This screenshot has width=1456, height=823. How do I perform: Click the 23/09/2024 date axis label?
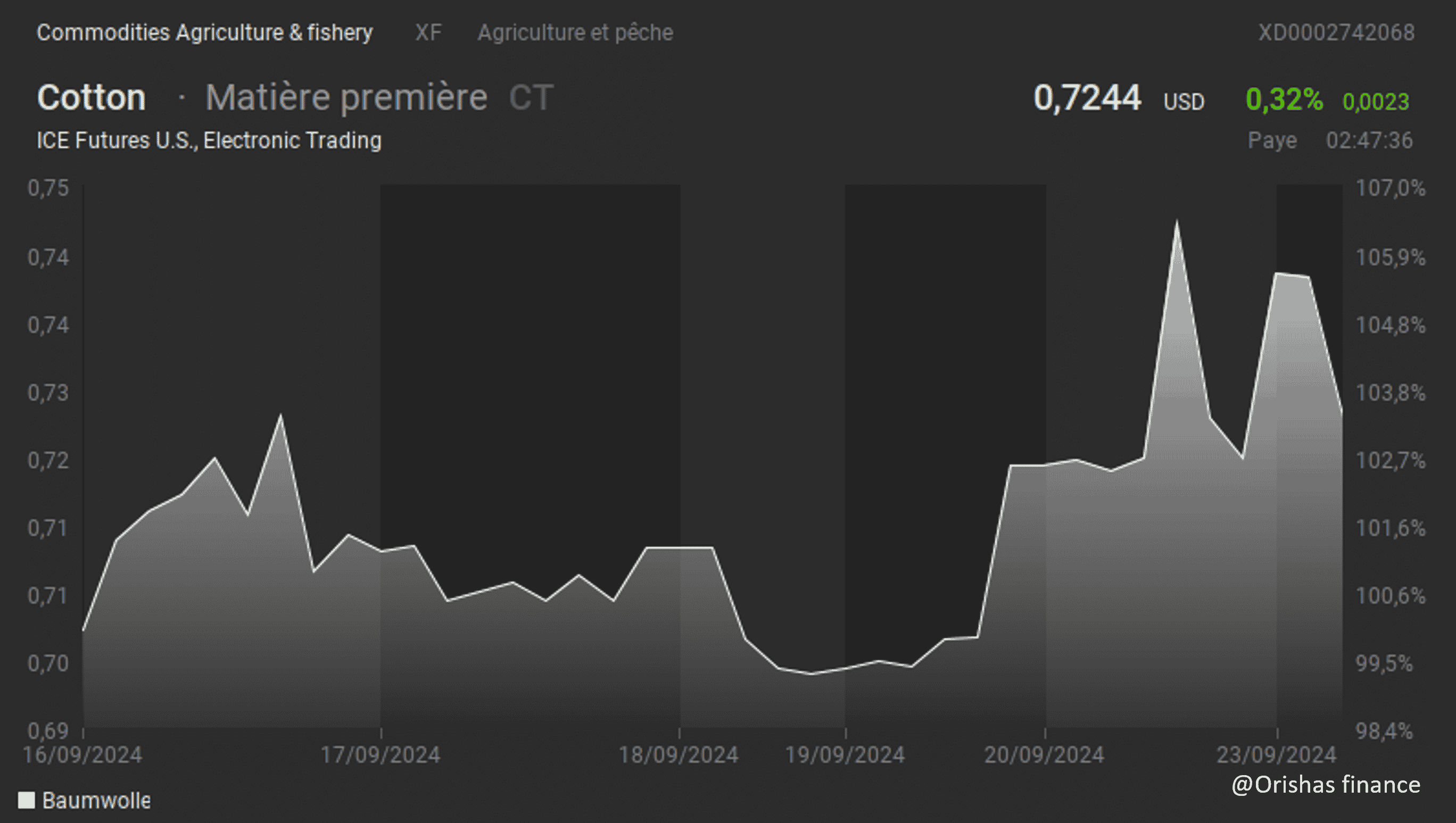(x=1277, y=754)
